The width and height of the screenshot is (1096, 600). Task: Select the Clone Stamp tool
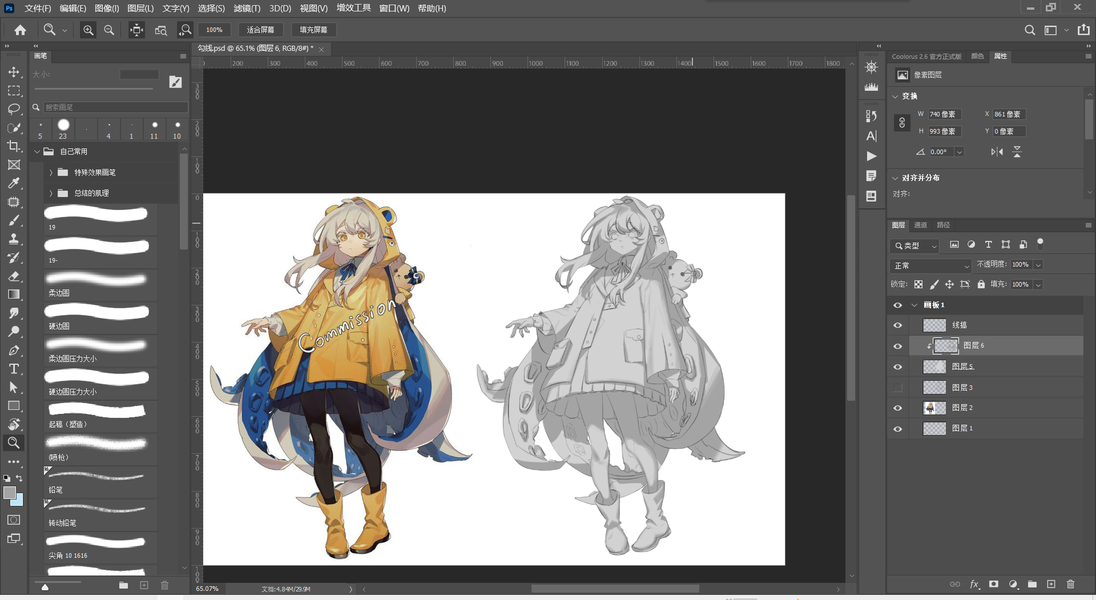coord(13,239)
